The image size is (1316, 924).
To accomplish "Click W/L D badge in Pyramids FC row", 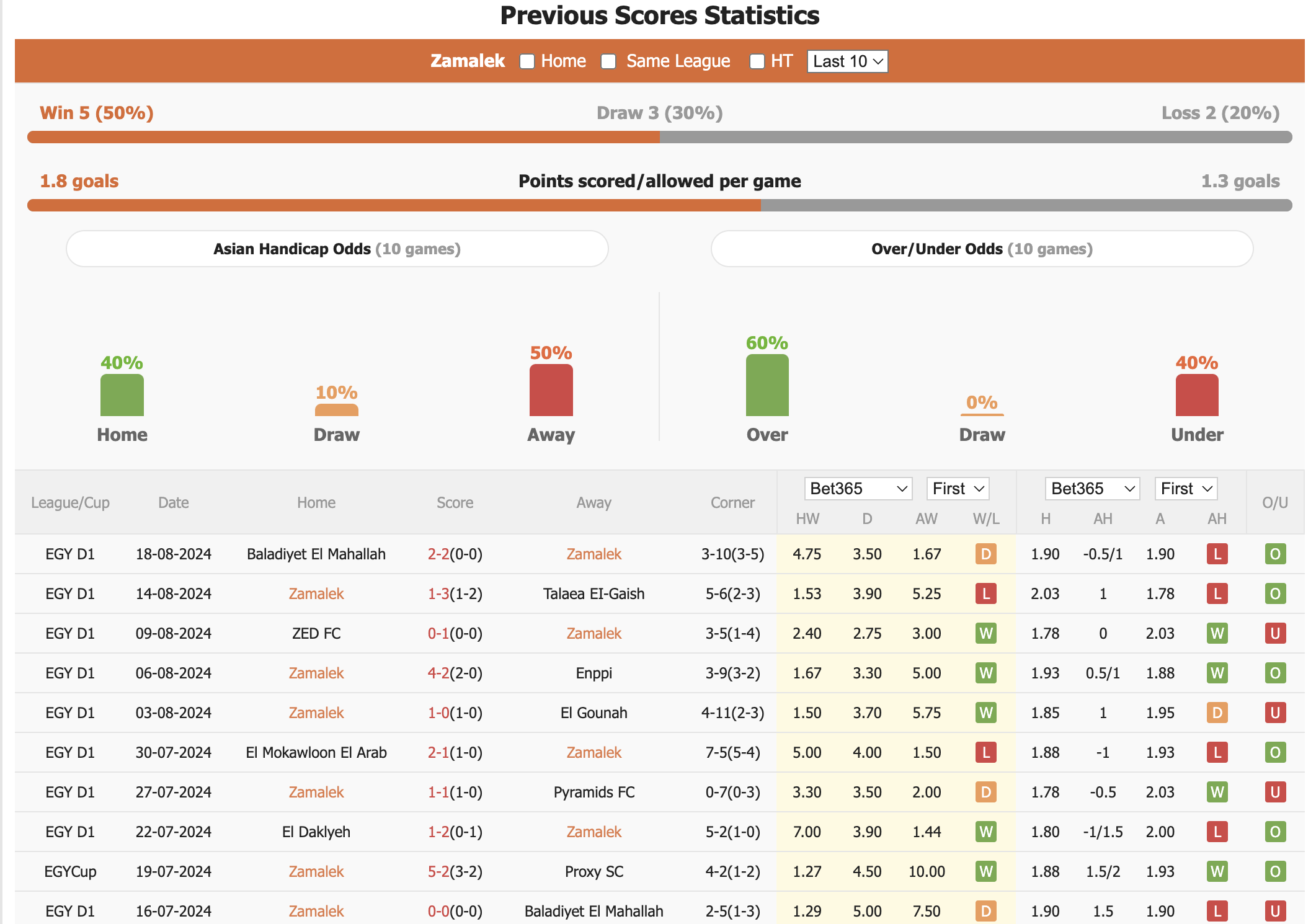I will tap(985, 792).
